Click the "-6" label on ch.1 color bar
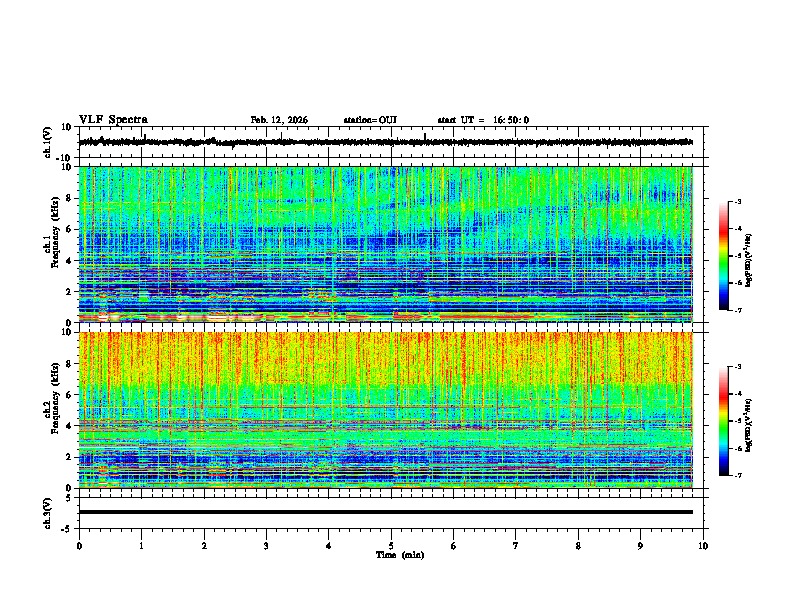Viewport: 792px width, 612px height. pyautogui.click(x=738, y=283)
